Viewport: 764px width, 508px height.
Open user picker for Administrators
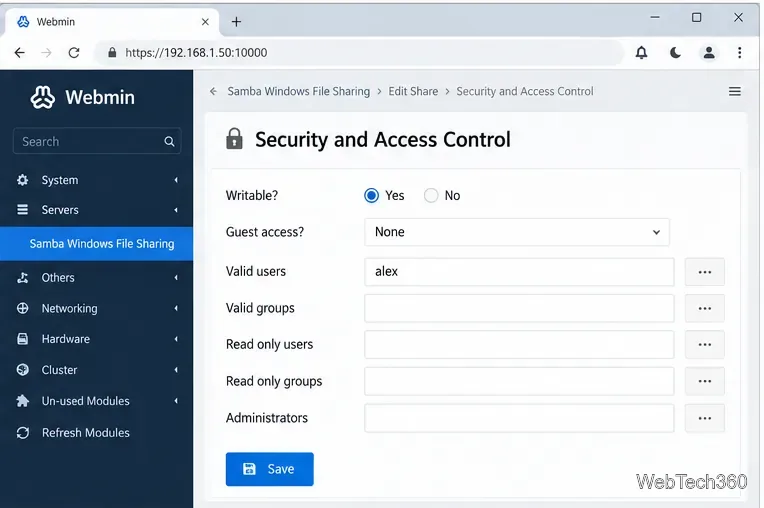(x=705, y=418)
